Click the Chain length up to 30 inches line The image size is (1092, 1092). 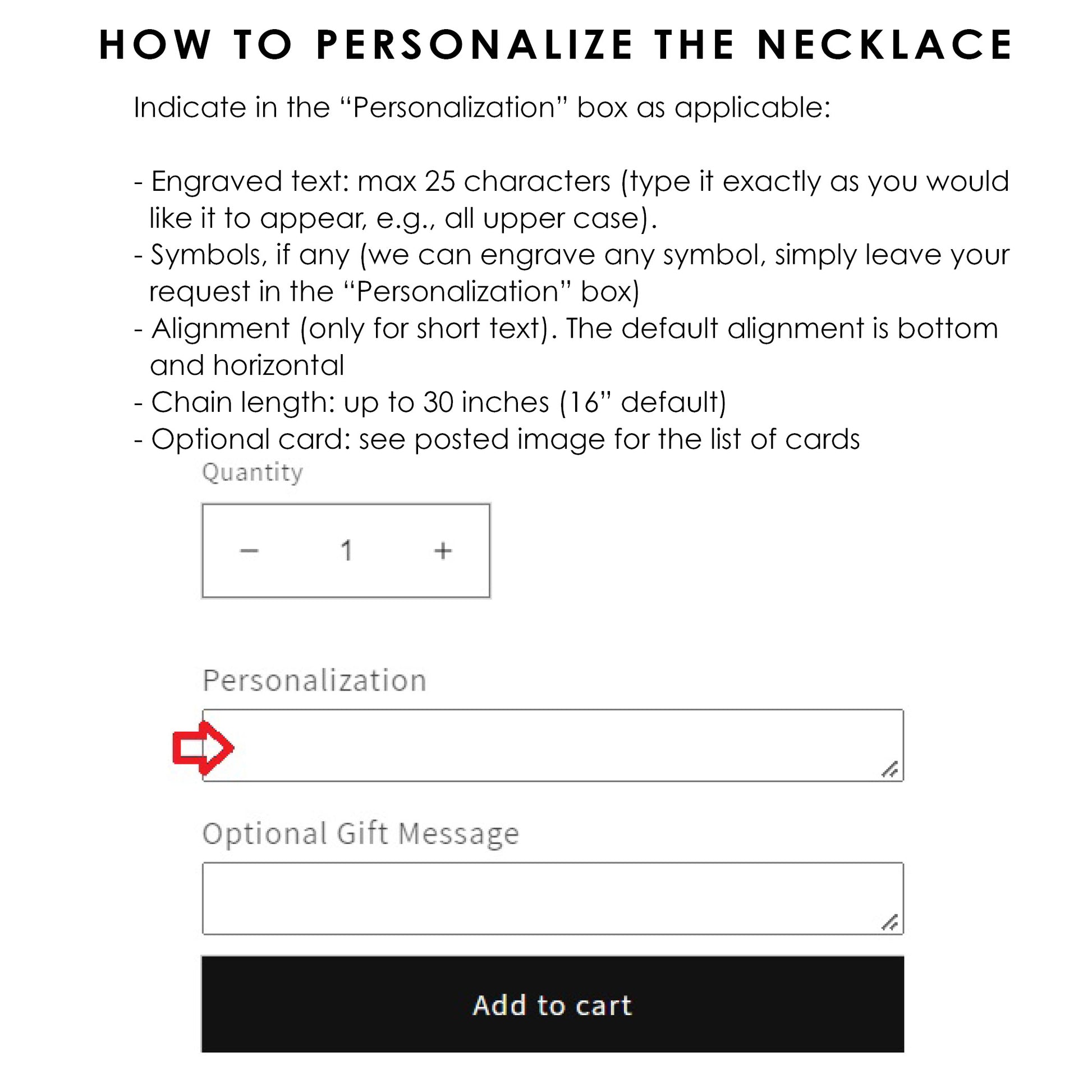point(430,402)
